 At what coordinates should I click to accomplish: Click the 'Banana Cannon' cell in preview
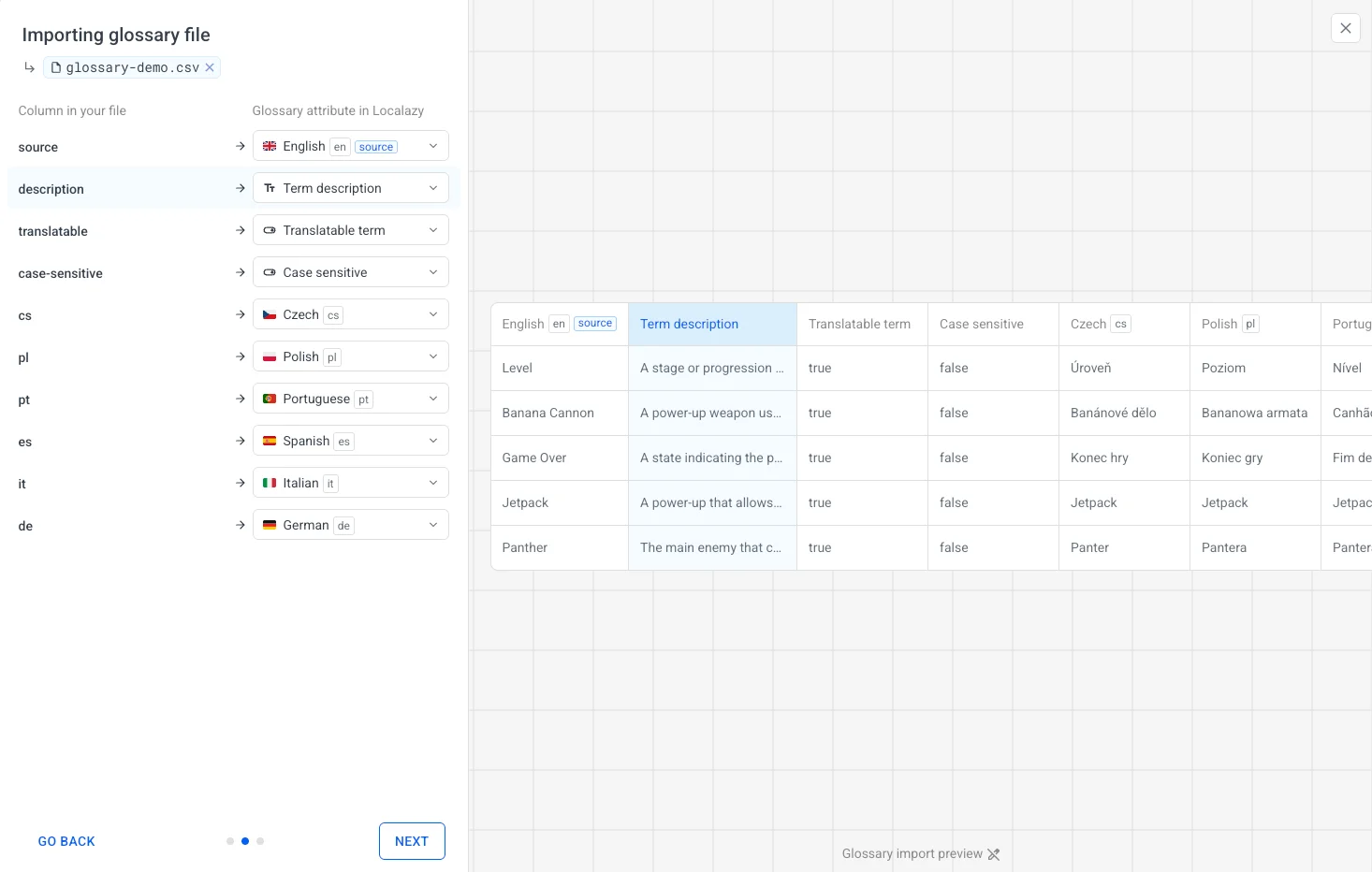[x=560, y=413]
